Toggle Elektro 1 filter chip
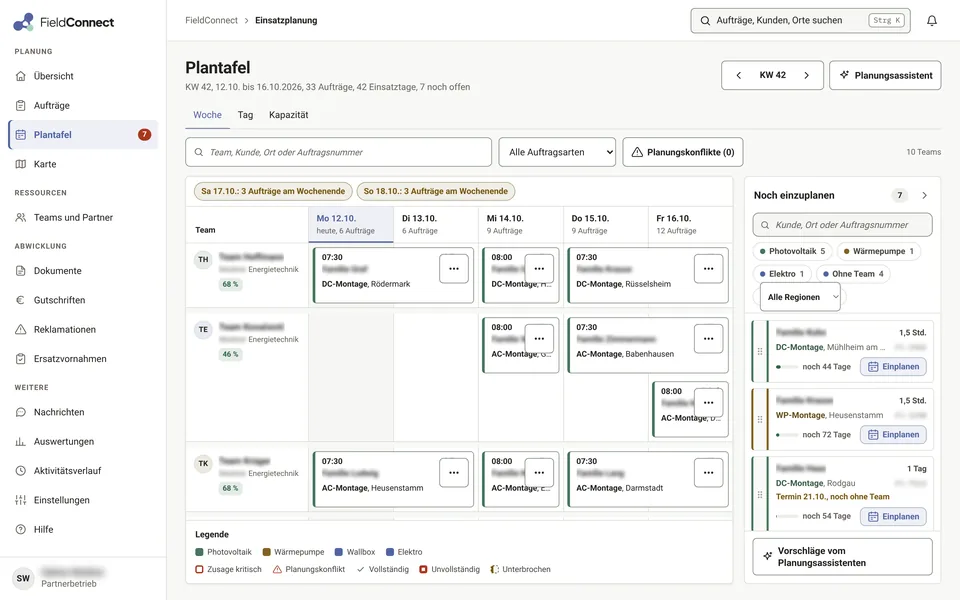Image resolution: width=960 pixels, height=600 pixels. [x=782, y=274]
